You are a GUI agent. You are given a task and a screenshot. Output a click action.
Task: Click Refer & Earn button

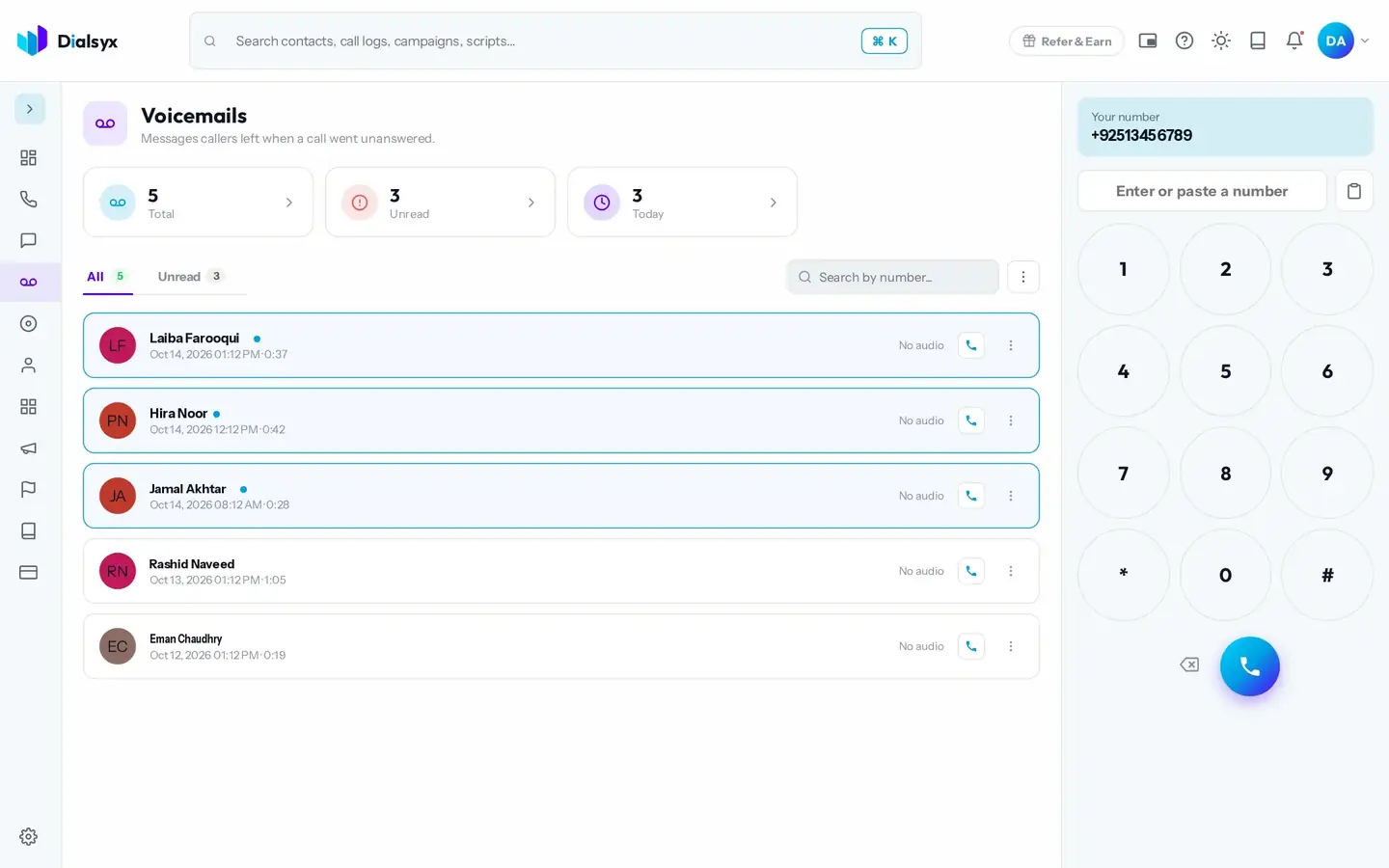click(x=1067, y=41)
